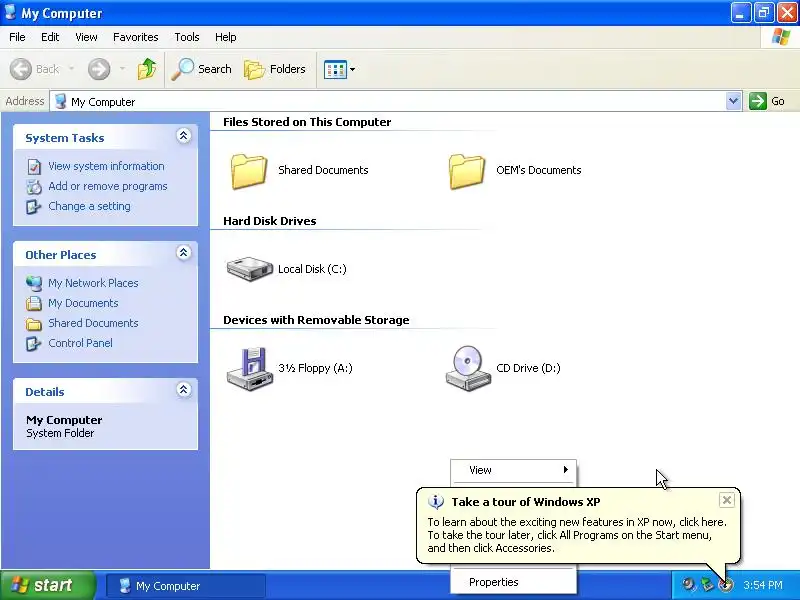Click the OEM's Documents label
The image size is (800, 600).
click(539, 170)
